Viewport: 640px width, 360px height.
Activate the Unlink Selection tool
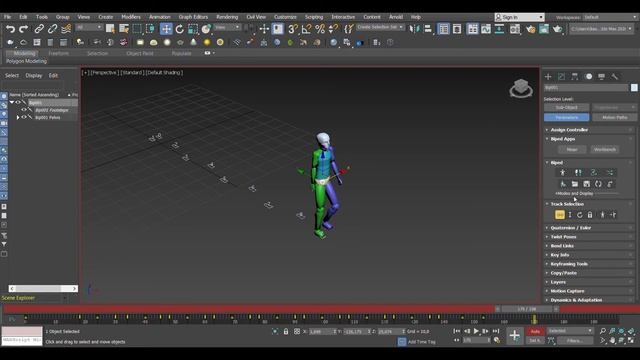click(52, 29)
